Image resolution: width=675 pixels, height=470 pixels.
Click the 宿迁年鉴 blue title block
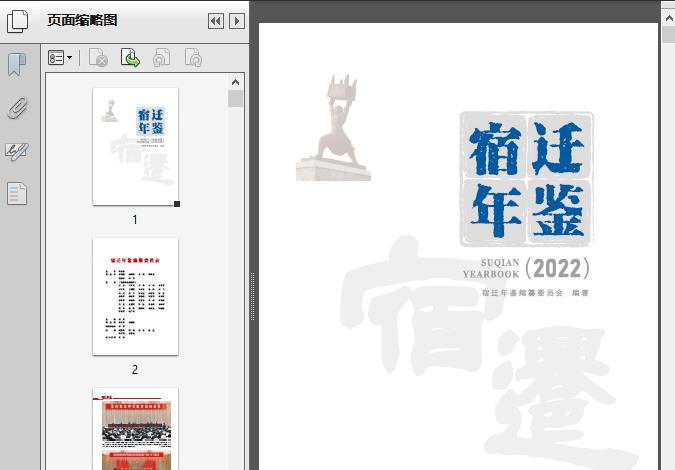(526, 179)
